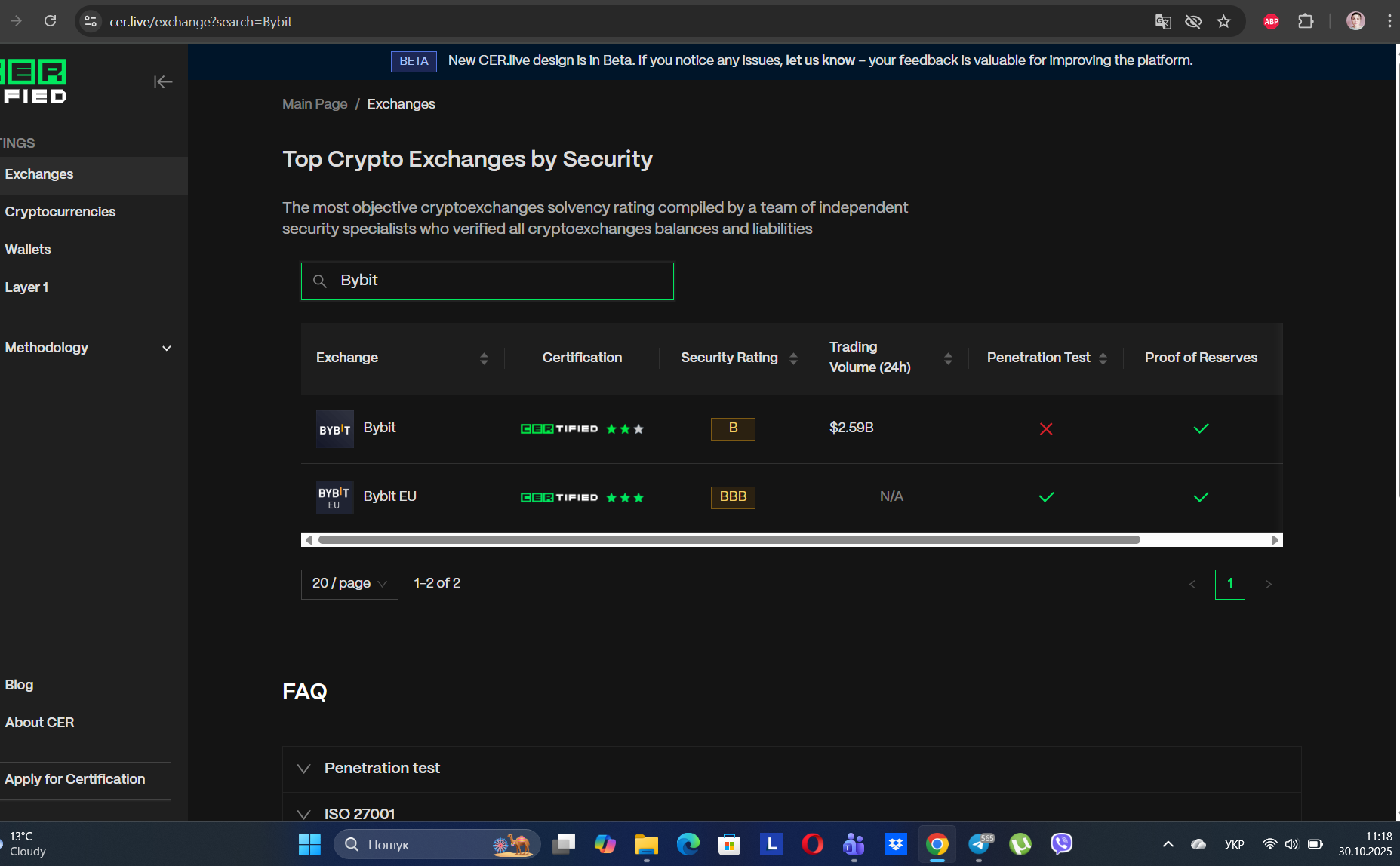Follow the 'let us know' feedback link
The width and height of the screenshot is (1400, 866).
click(x=820, y=60)
